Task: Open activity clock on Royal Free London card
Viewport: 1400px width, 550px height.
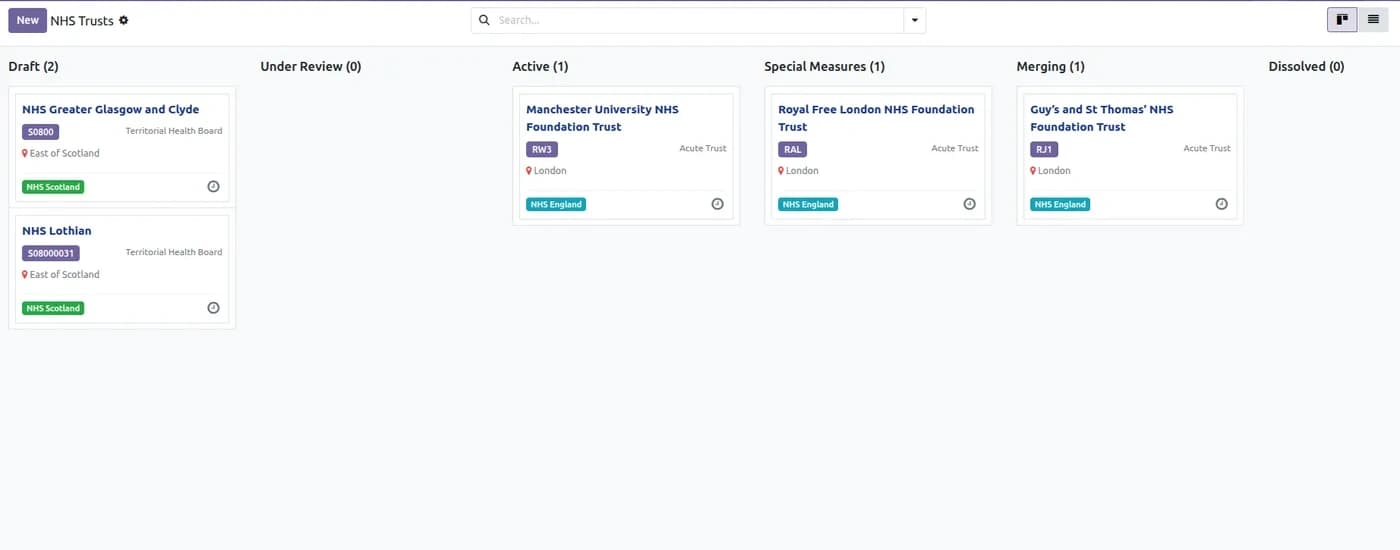Action: pos(969,204)
